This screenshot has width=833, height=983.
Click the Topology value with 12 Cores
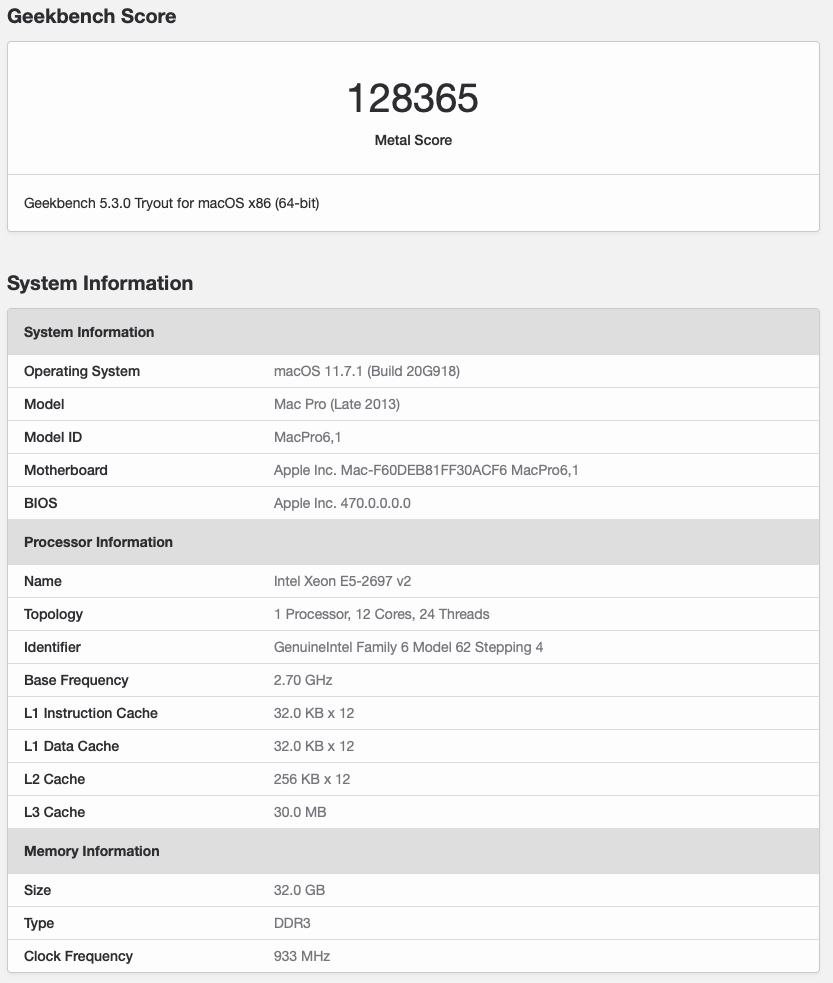382,614
